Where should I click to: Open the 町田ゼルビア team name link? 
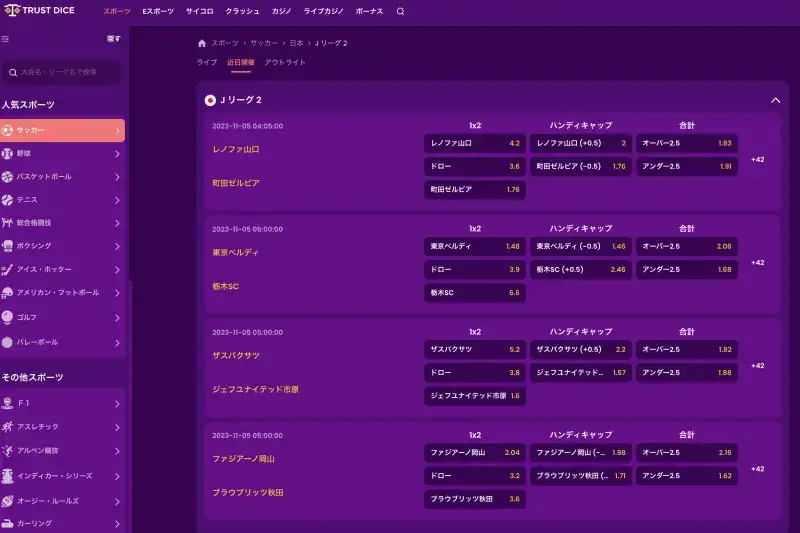[236, 183]
